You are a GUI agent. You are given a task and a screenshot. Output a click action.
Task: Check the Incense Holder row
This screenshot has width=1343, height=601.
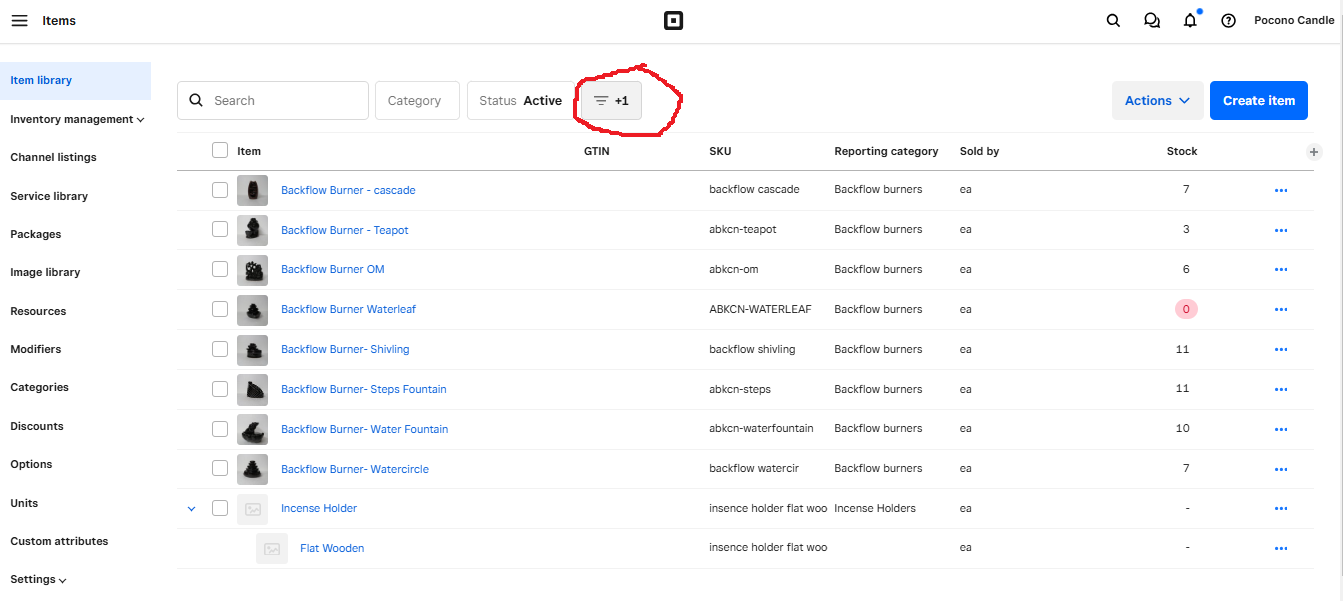tap(220, 508)
